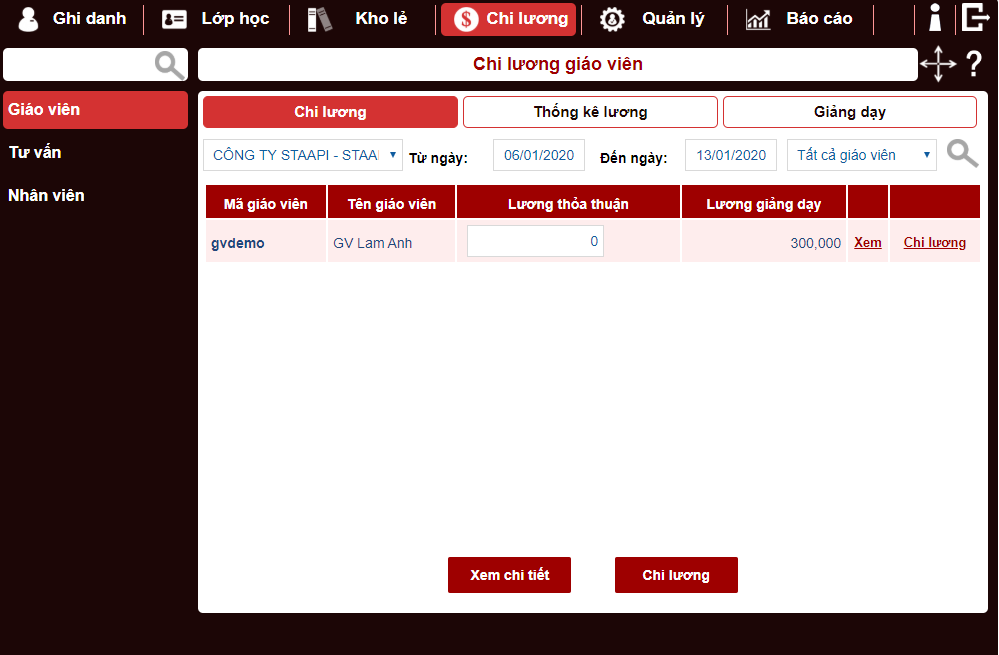Click the filter search magnifier icon
Image resolution: width=999 pixels, height=655 pixels.
tap(962, 154)
